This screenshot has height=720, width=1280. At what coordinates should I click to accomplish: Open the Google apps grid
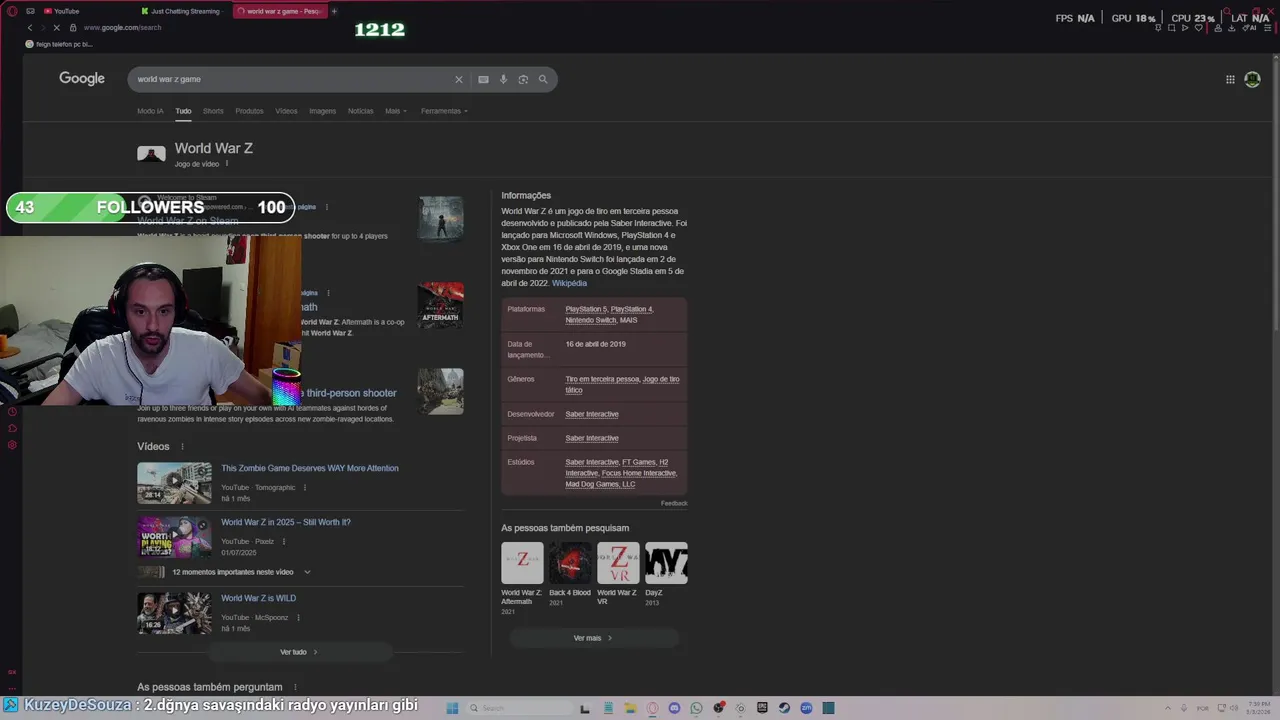pyautogui.click(x=1230, y=79)
